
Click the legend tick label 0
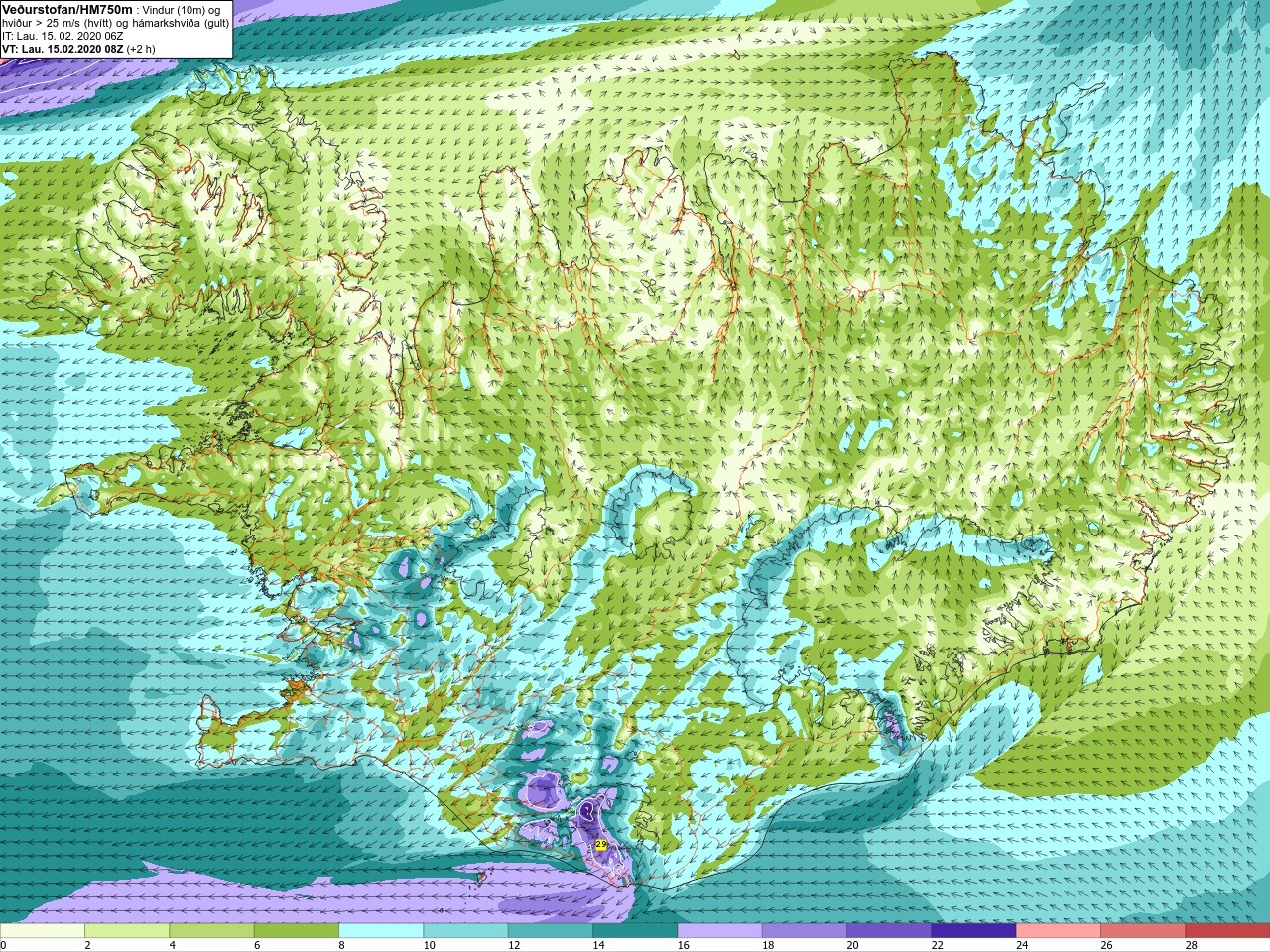click(4, 945)
